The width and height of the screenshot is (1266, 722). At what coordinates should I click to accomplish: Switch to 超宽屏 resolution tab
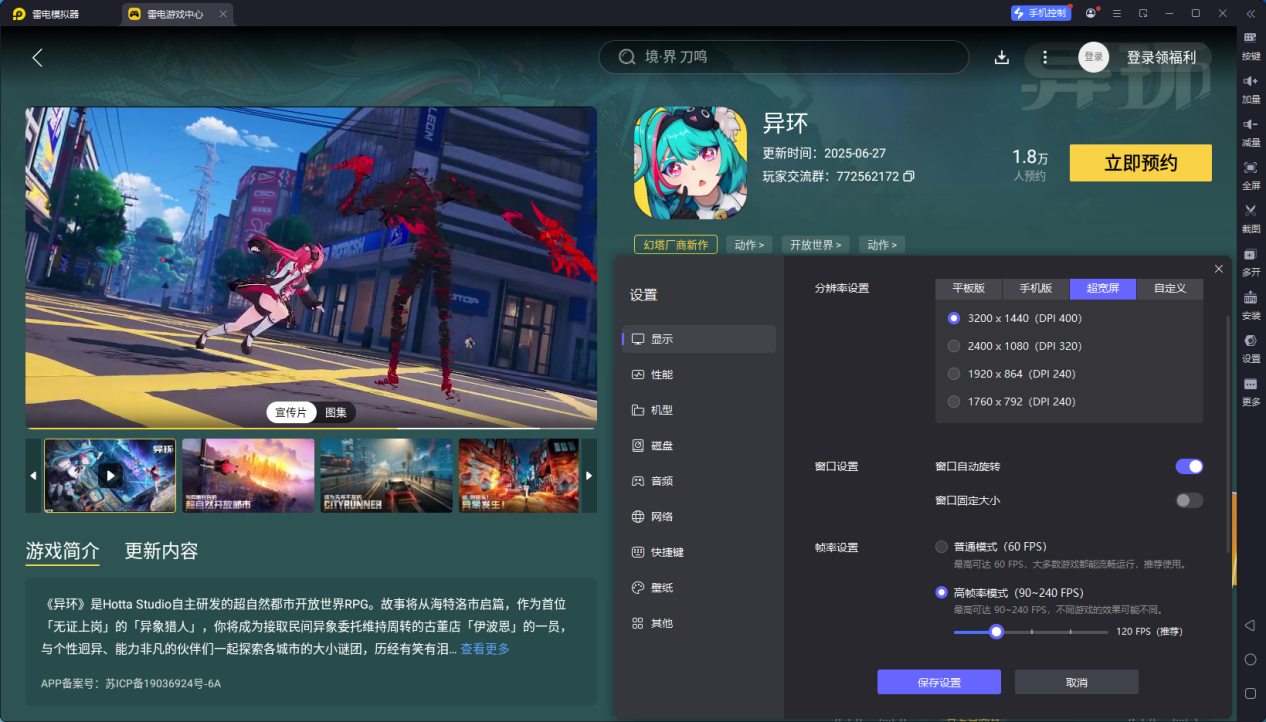pyautogui.click(x=1103, y=288)
